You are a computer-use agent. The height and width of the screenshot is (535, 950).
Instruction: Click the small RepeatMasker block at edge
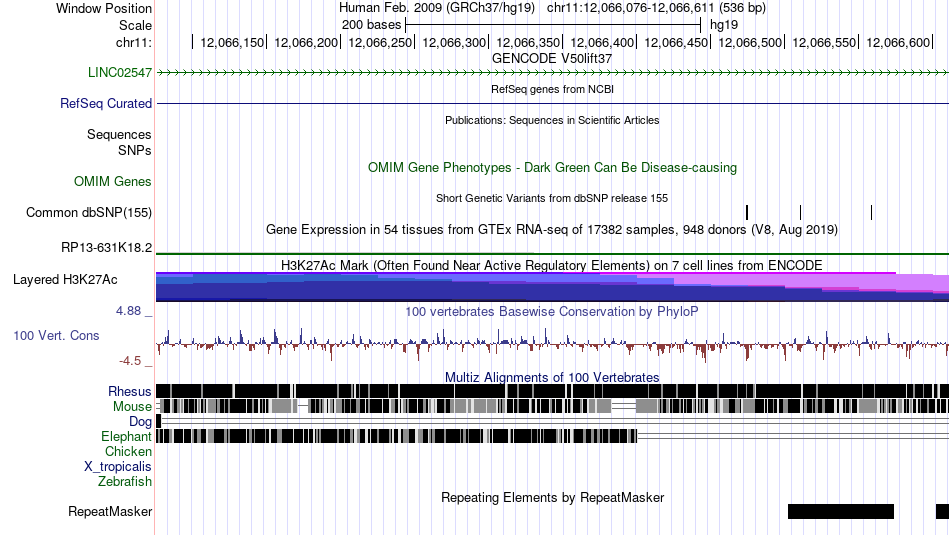point(942,511)
